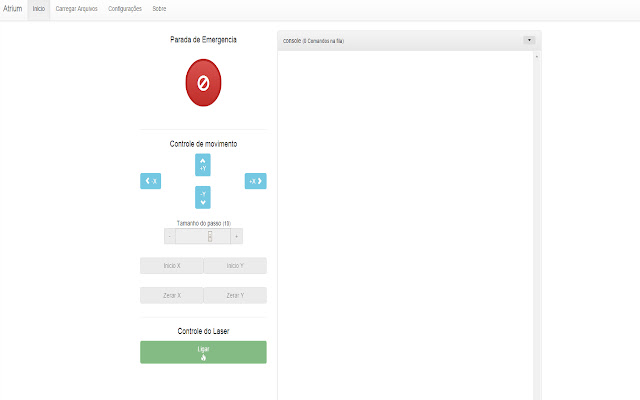
Task: Click the Atrium brand link
Action: pos(13,9)
